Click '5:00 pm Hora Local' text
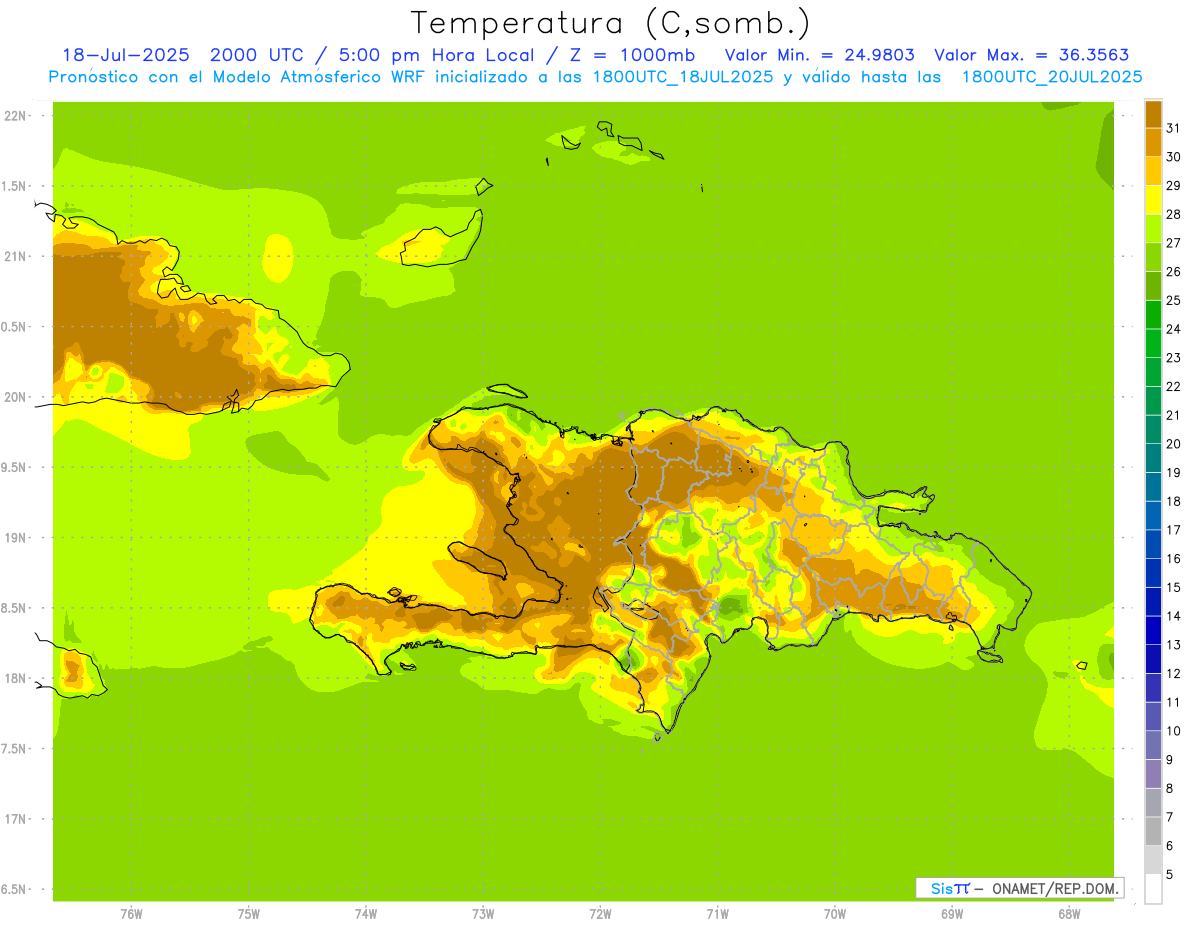This screenshot has width=1200, height=927. tap(433, 55)
